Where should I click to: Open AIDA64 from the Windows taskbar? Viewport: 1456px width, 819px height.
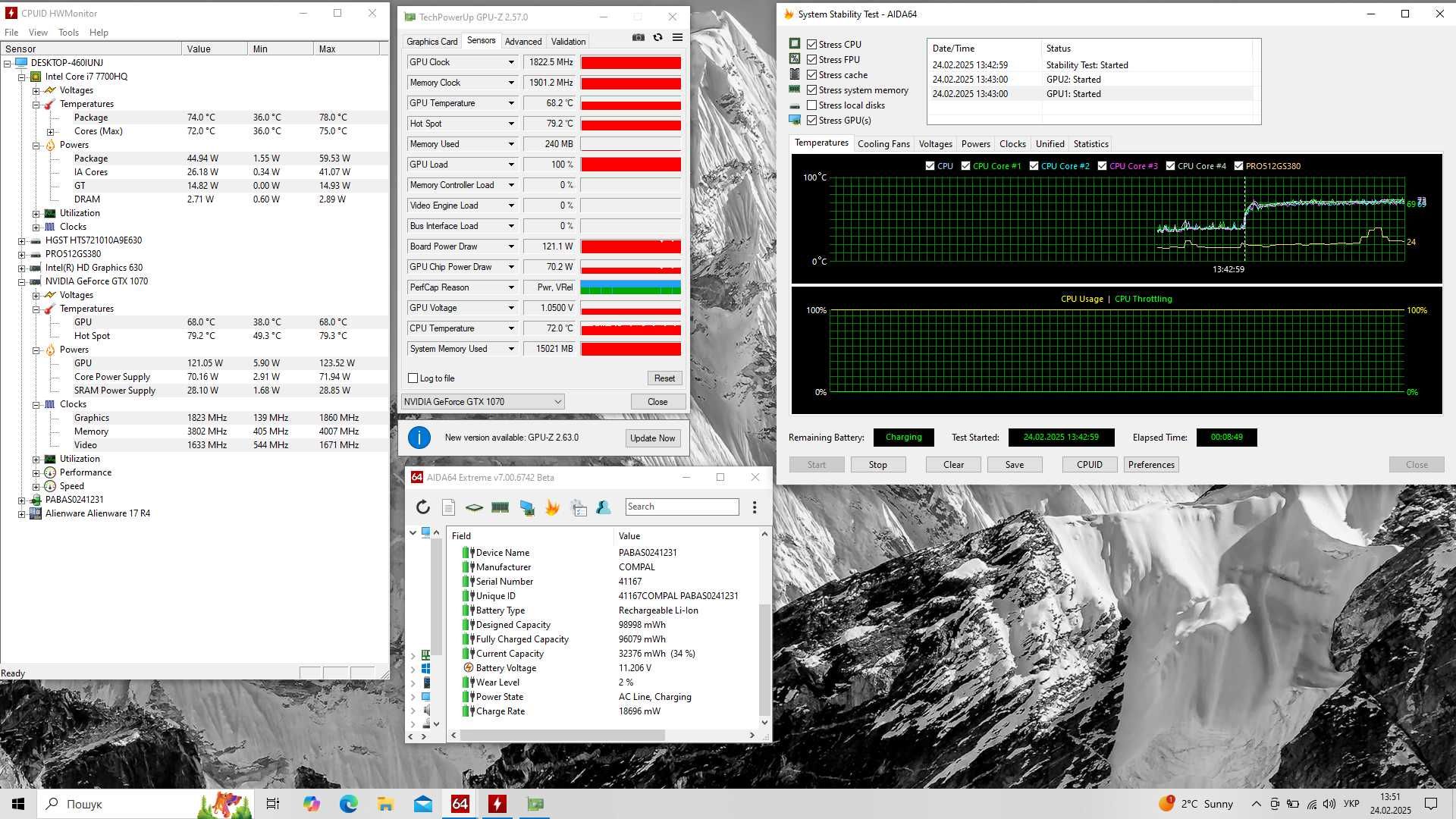coord(460,804)
